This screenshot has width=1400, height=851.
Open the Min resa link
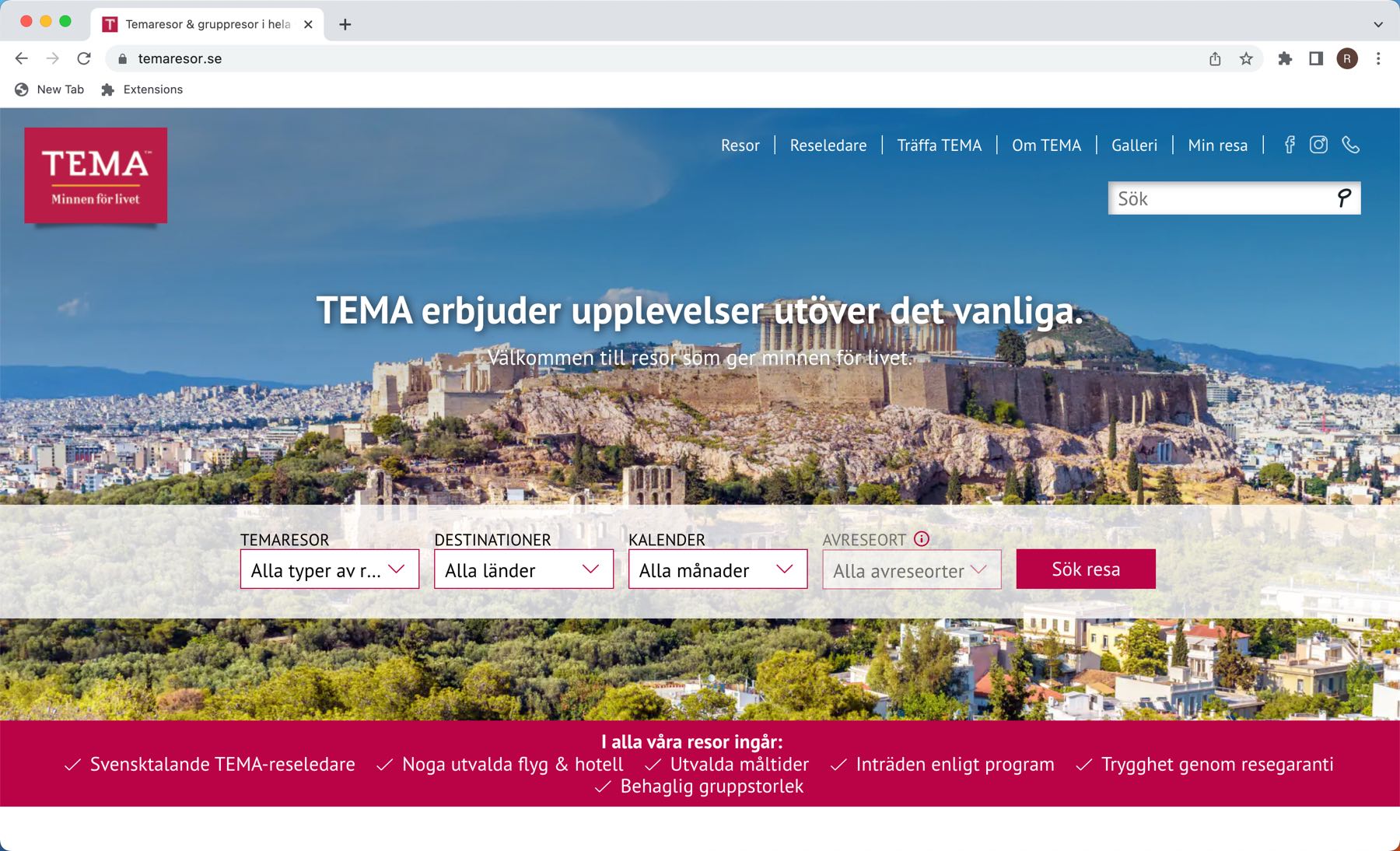[1217, 145]
